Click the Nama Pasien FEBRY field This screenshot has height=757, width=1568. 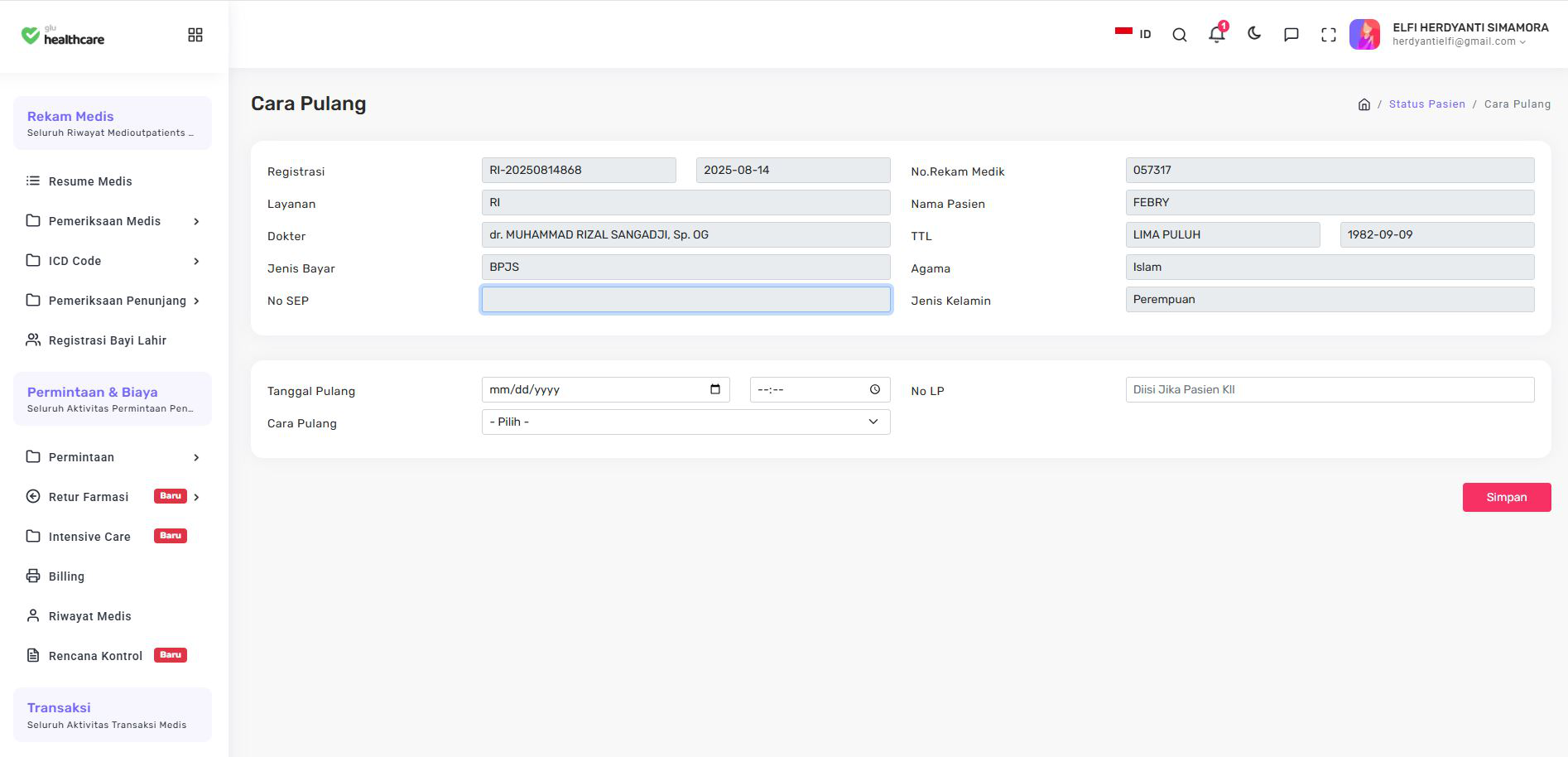point(1330,202)
